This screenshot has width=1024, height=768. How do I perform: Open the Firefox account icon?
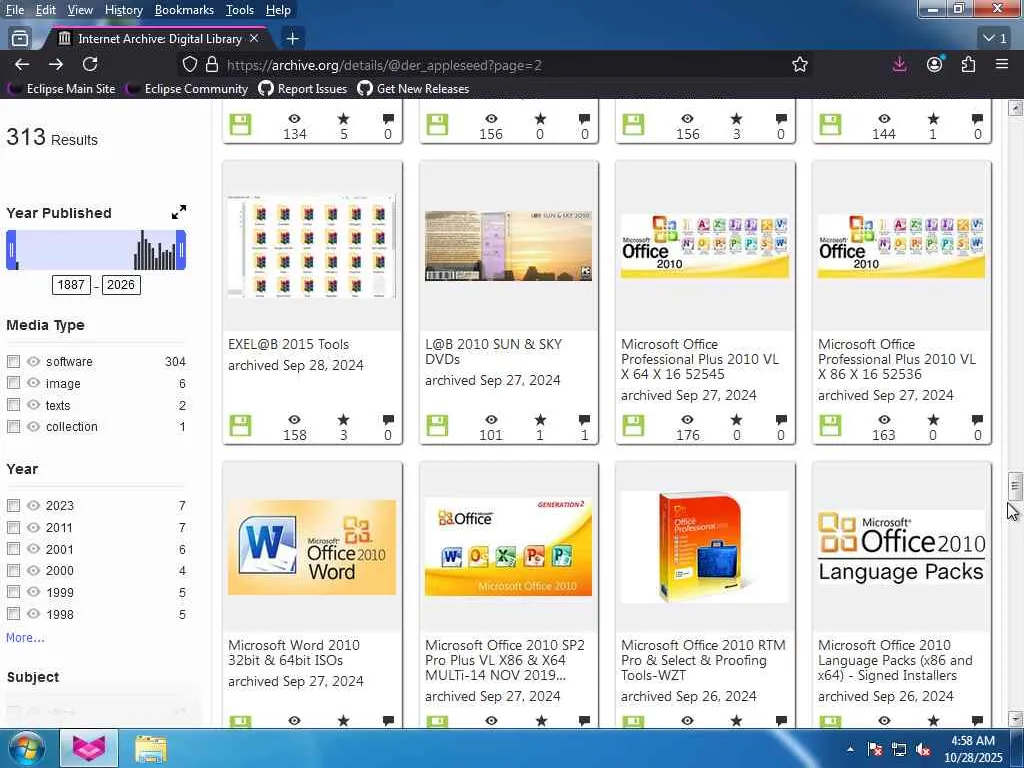point(935,64)
